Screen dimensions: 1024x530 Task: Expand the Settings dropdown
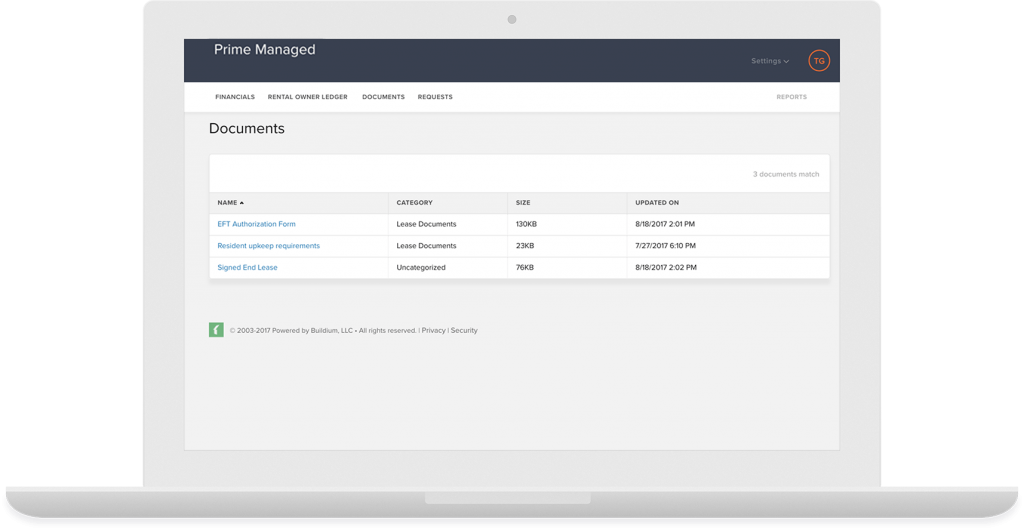click(x=770, y=61)
